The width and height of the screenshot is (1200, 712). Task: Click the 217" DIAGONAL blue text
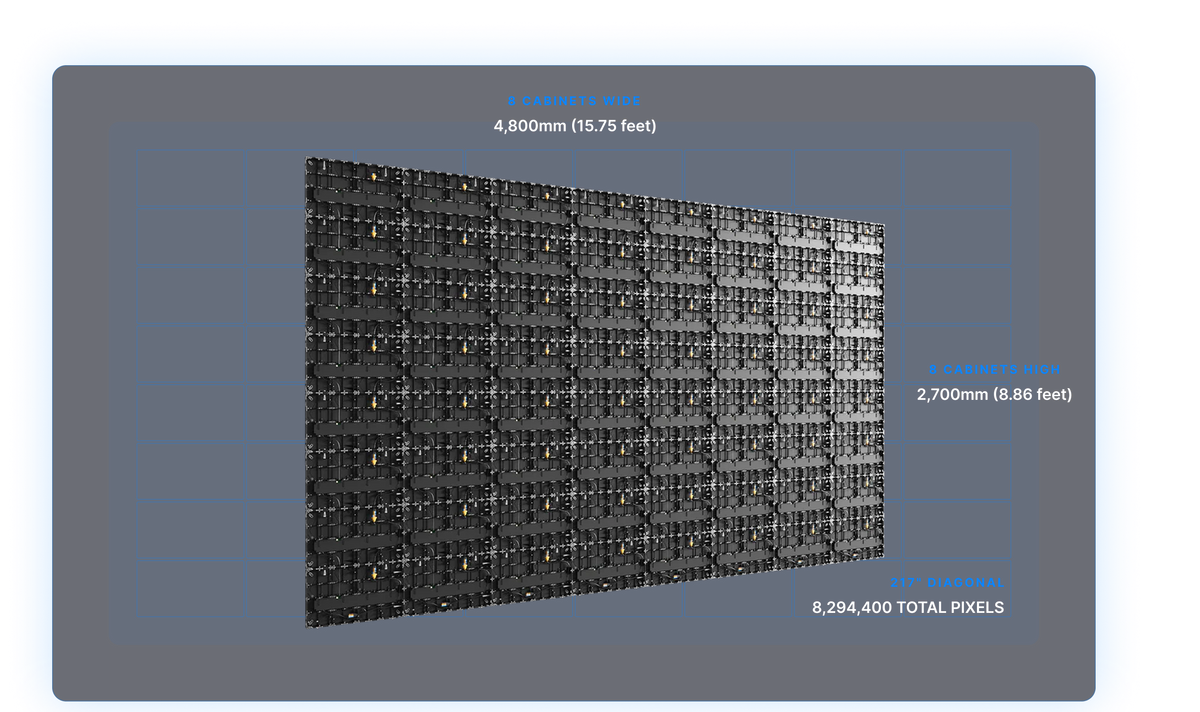[x=946, y=582]
